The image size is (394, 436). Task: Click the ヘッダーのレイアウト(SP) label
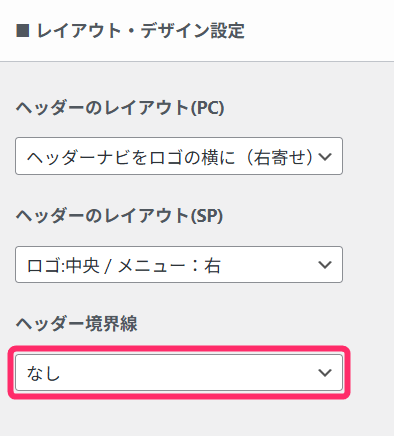(x=119, y=216)
